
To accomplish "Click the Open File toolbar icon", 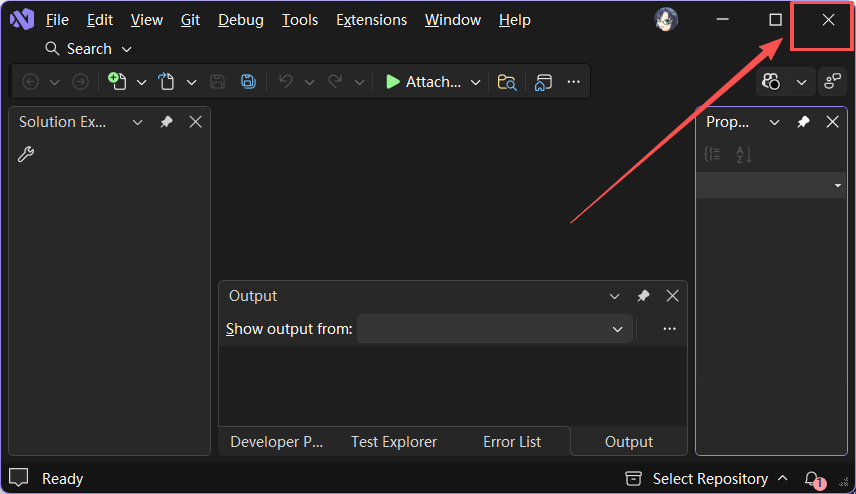I will click(167, 81).
